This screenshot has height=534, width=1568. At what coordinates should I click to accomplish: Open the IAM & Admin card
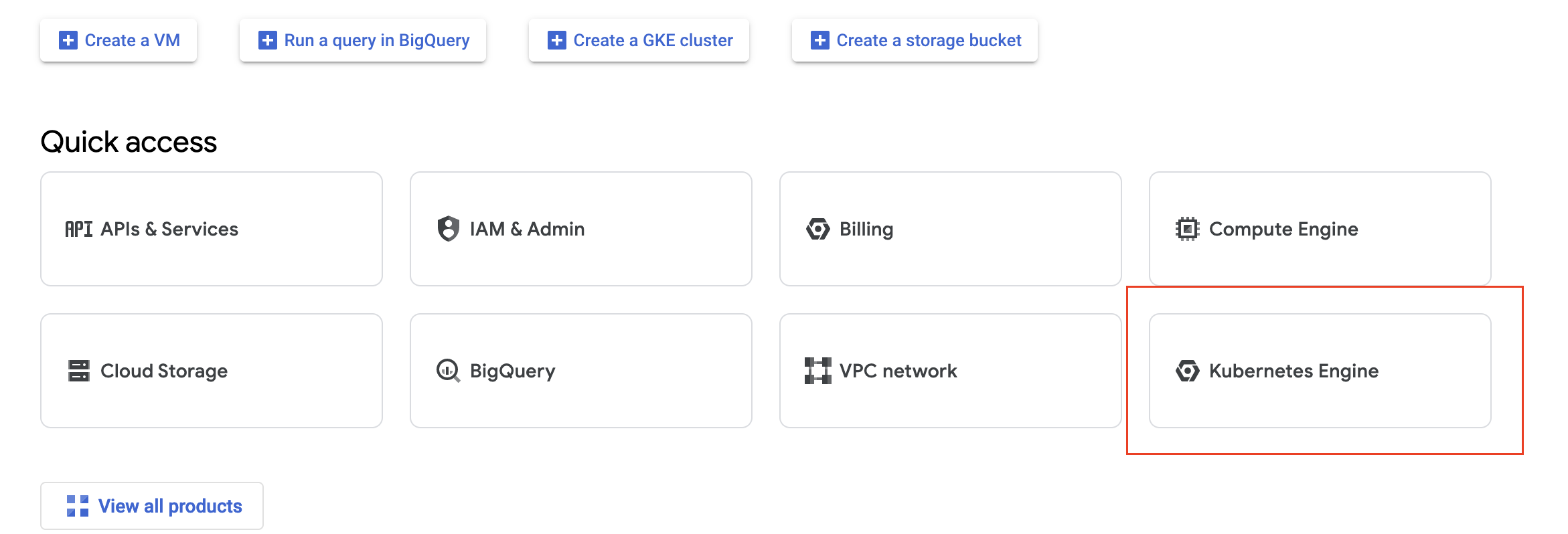(x=581, y=229)
